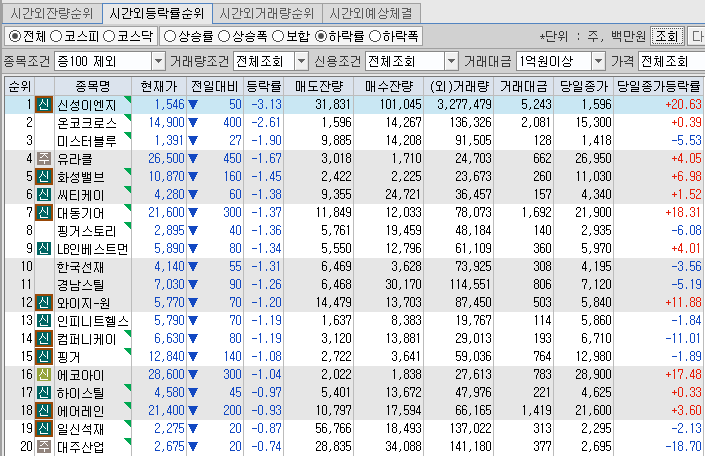Click the 신 badge next to 컴퍼니케이
This screenshot has width=705, height=456.
(44, 338)
